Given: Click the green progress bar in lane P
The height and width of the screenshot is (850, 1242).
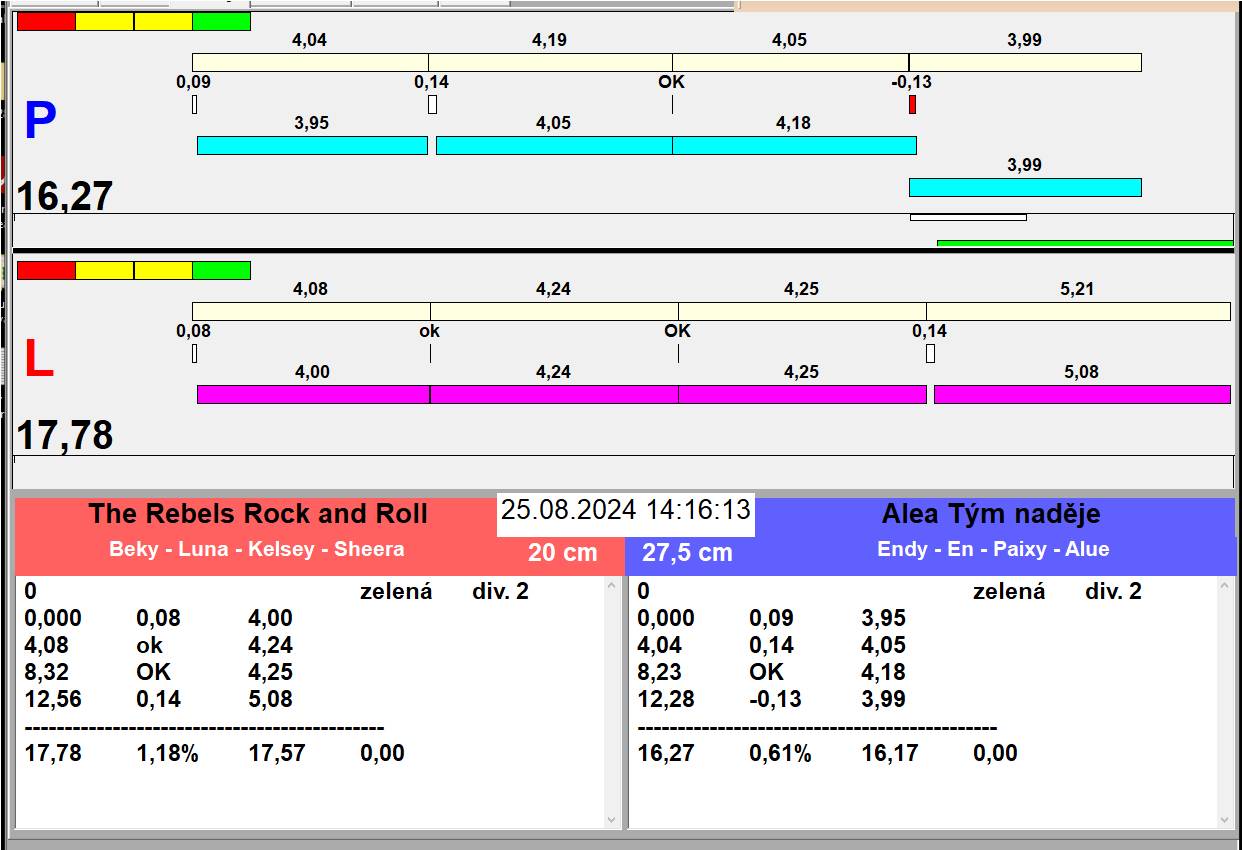Looking at the screenshot, I should (1084, 243).
